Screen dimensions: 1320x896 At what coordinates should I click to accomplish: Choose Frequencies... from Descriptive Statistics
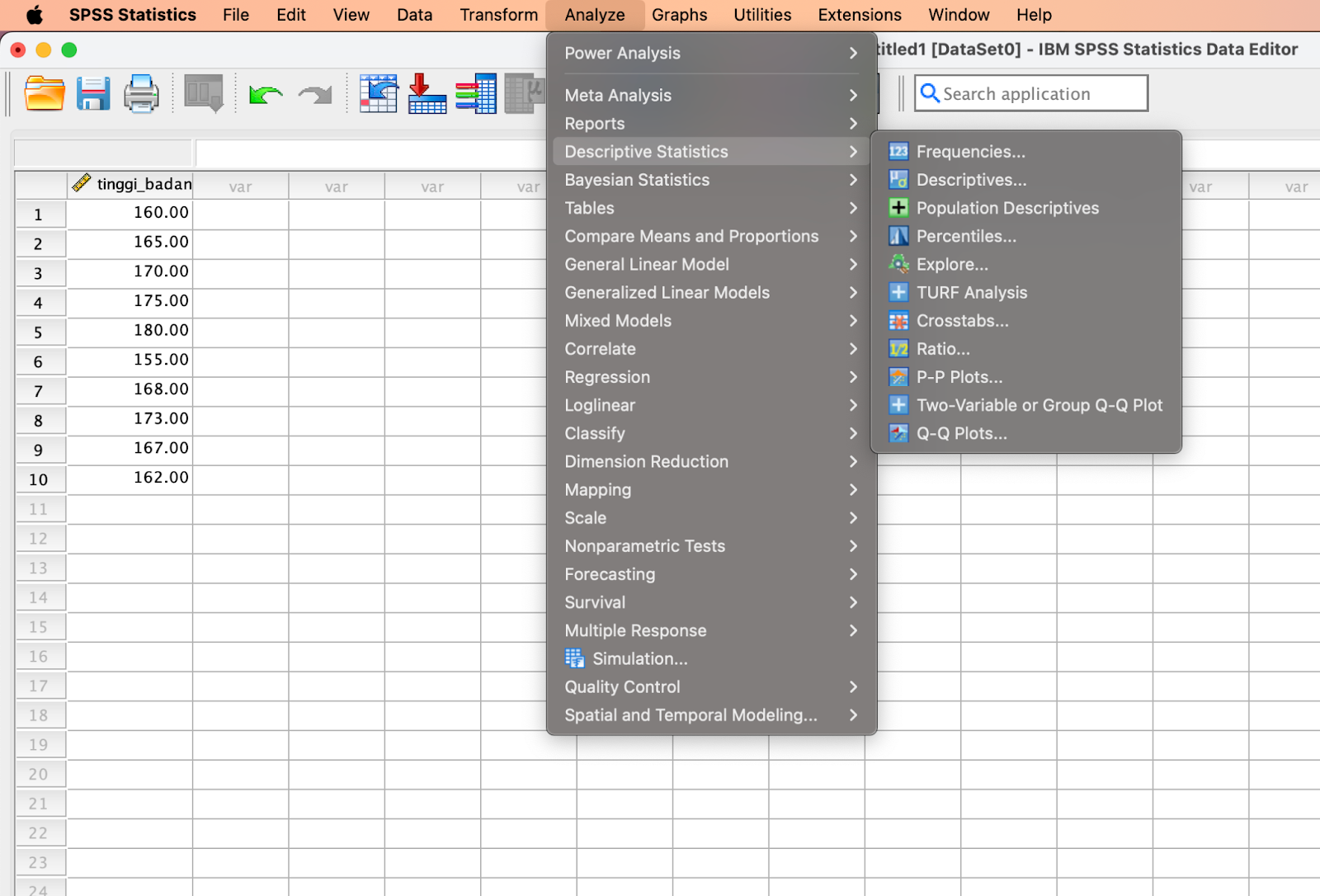tap(1026, 151)
